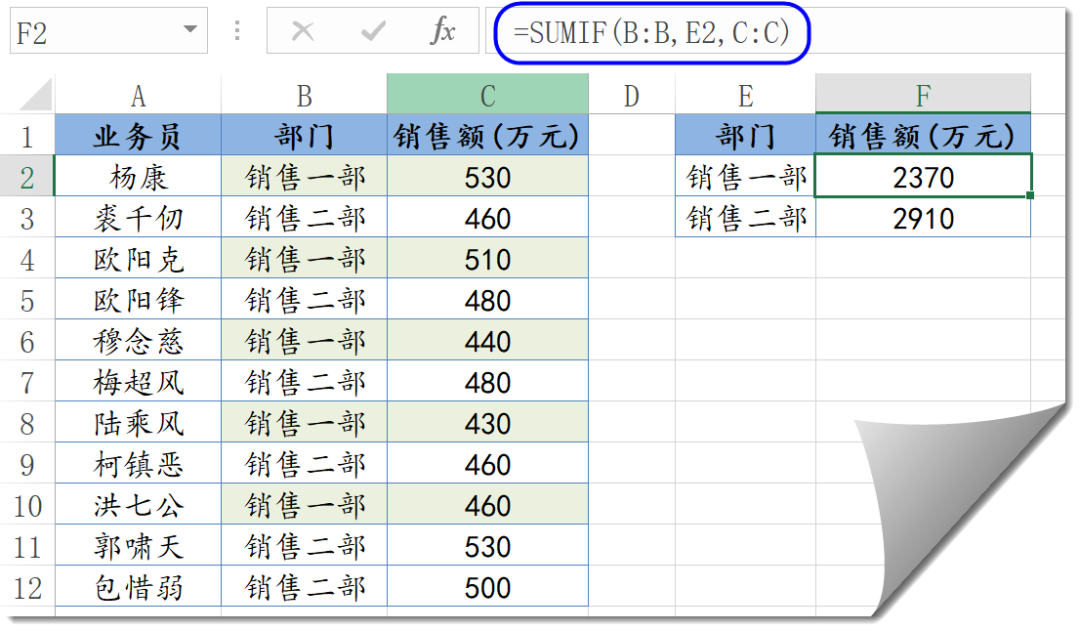The image size is (1080, 631).
Task: Click header cell 部门 in column B
Action: (x=304, y=136)
